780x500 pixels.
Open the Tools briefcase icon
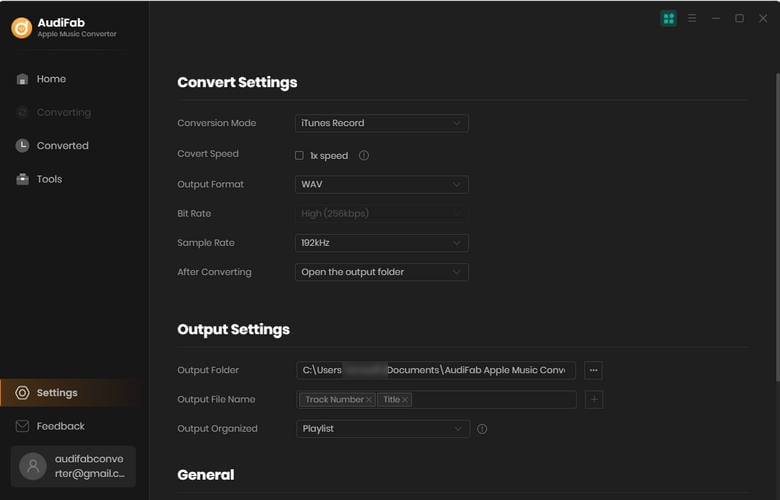click(x=22, y=179)
